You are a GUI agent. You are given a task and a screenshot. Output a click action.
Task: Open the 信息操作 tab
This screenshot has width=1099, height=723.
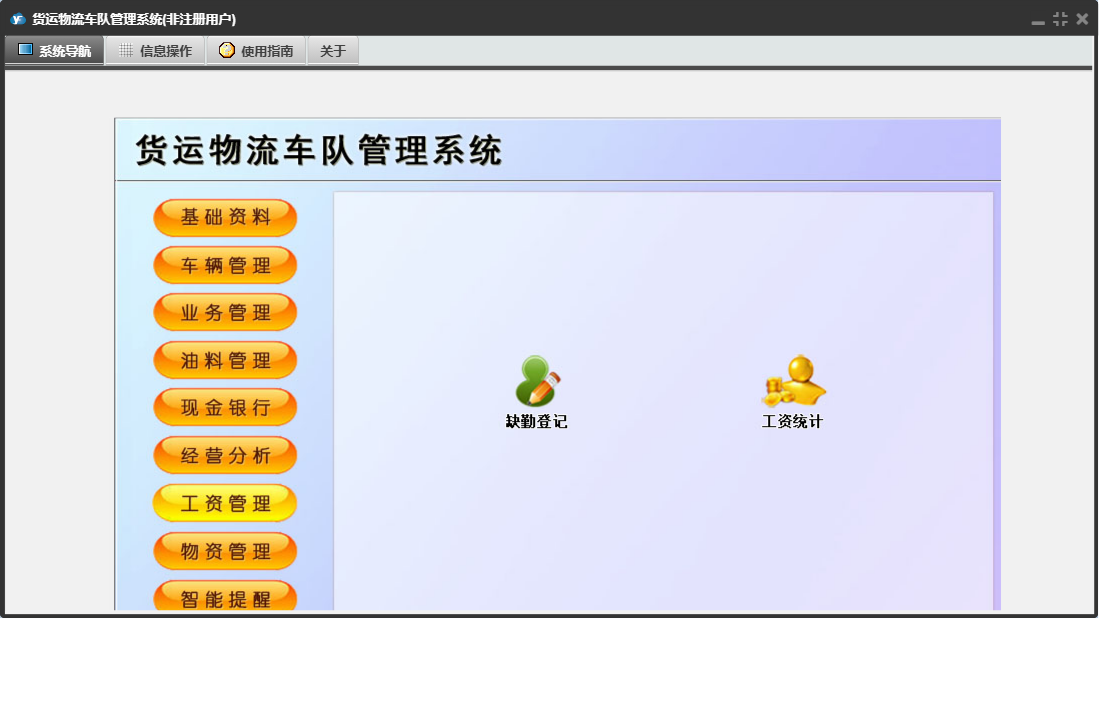click(x=155, y=51)
